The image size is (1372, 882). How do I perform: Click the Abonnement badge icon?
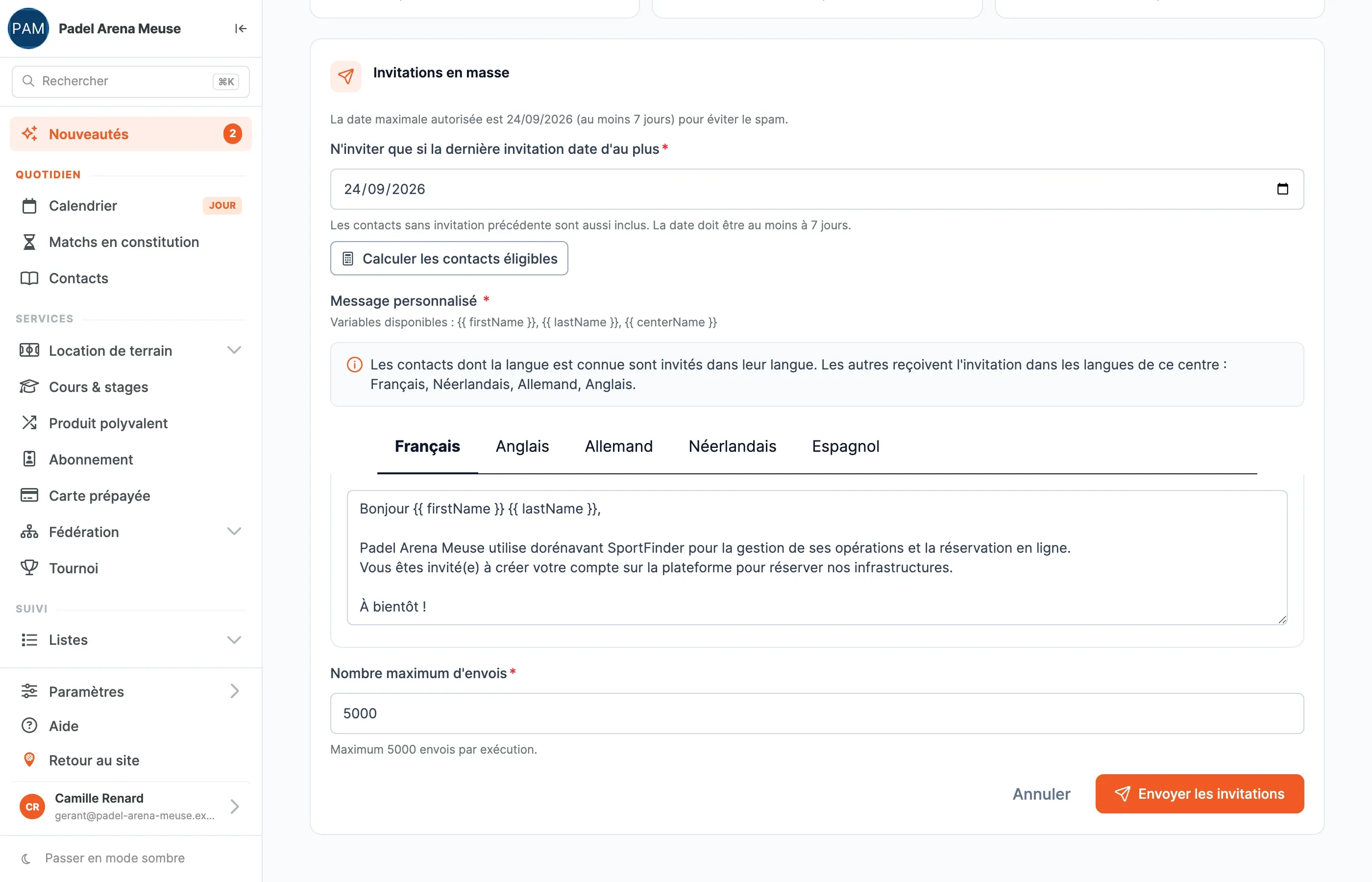29,459
